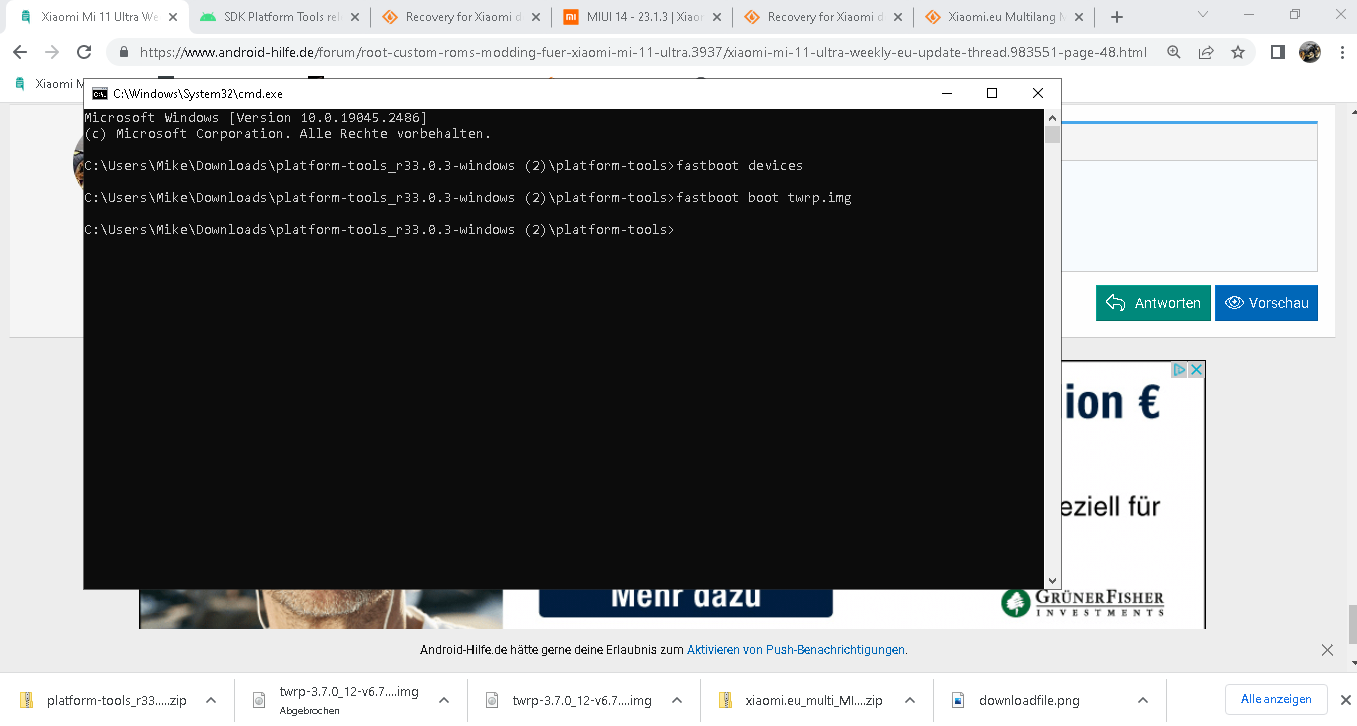Bookmark this page with the star icon
The width and height of the screenshot is (1357, 726).
[1238, 52]
